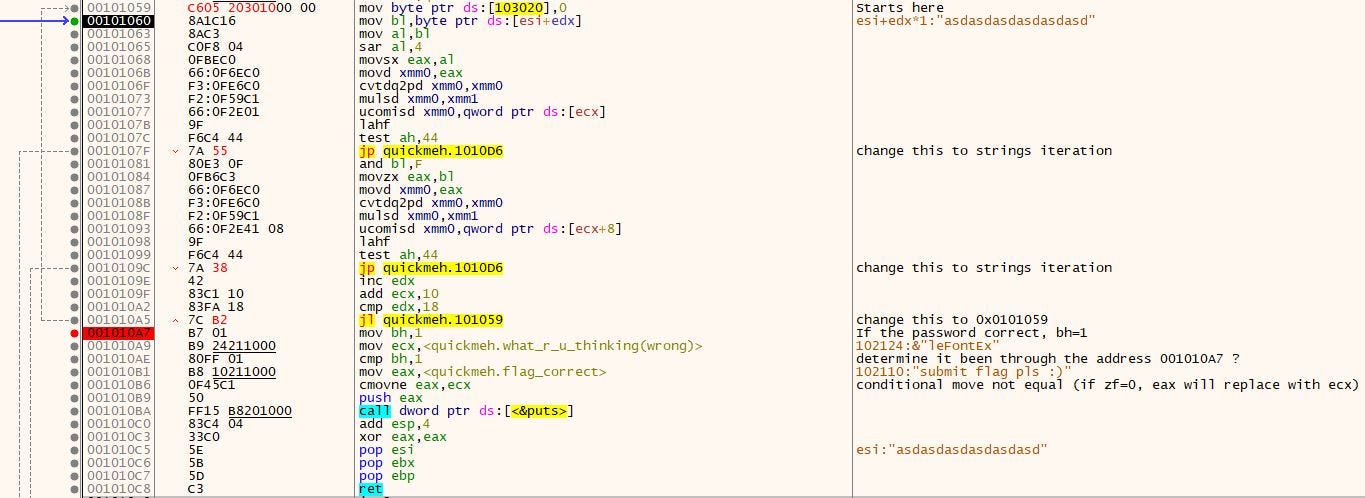This screenshot has width=1365, height=498.
Task: Set breakpoint dot on row 00101059
Action: tap(74, 8)
